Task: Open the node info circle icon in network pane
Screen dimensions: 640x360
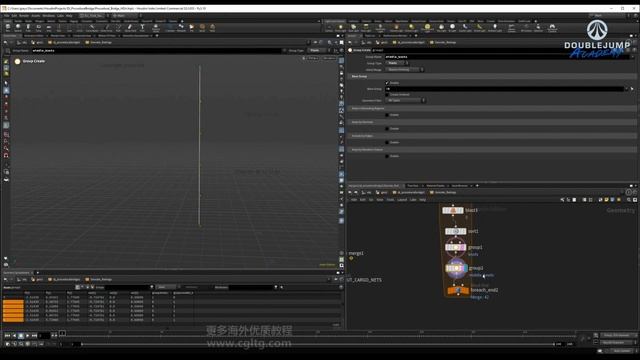Action: [x=629, y=192]
